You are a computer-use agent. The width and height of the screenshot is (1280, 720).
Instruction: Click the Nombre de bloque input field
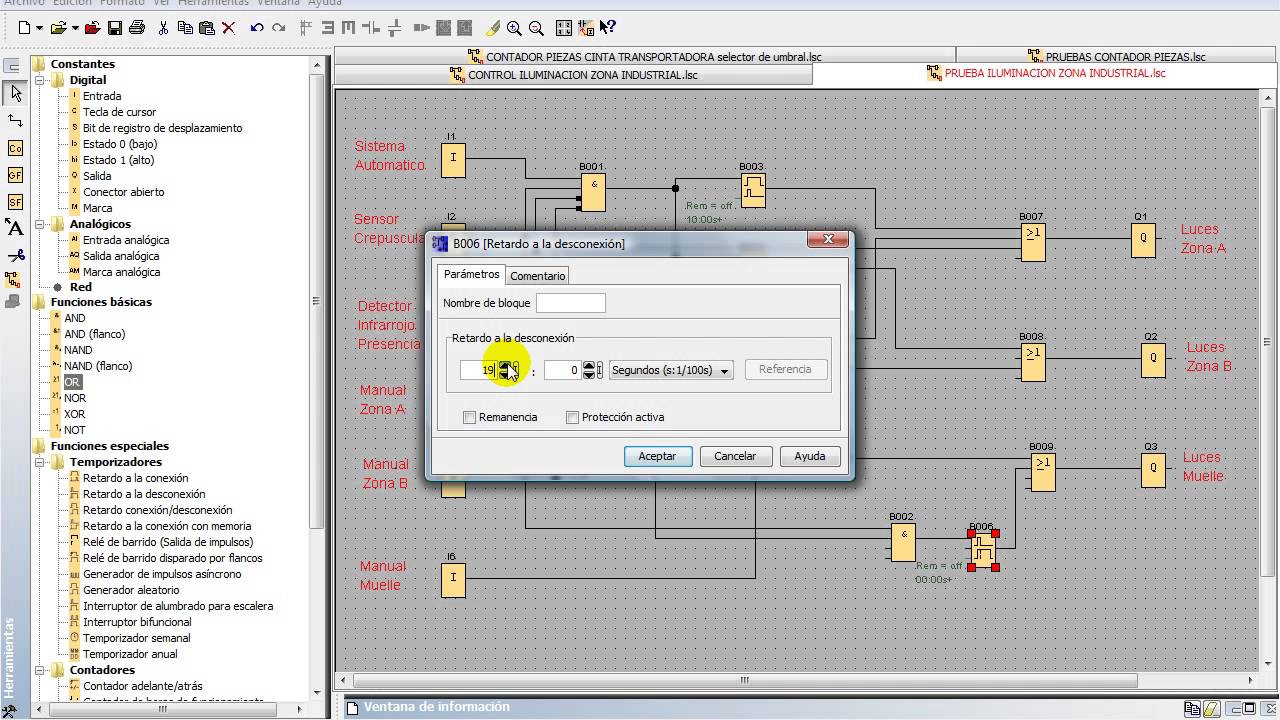(x=571, y=303)
